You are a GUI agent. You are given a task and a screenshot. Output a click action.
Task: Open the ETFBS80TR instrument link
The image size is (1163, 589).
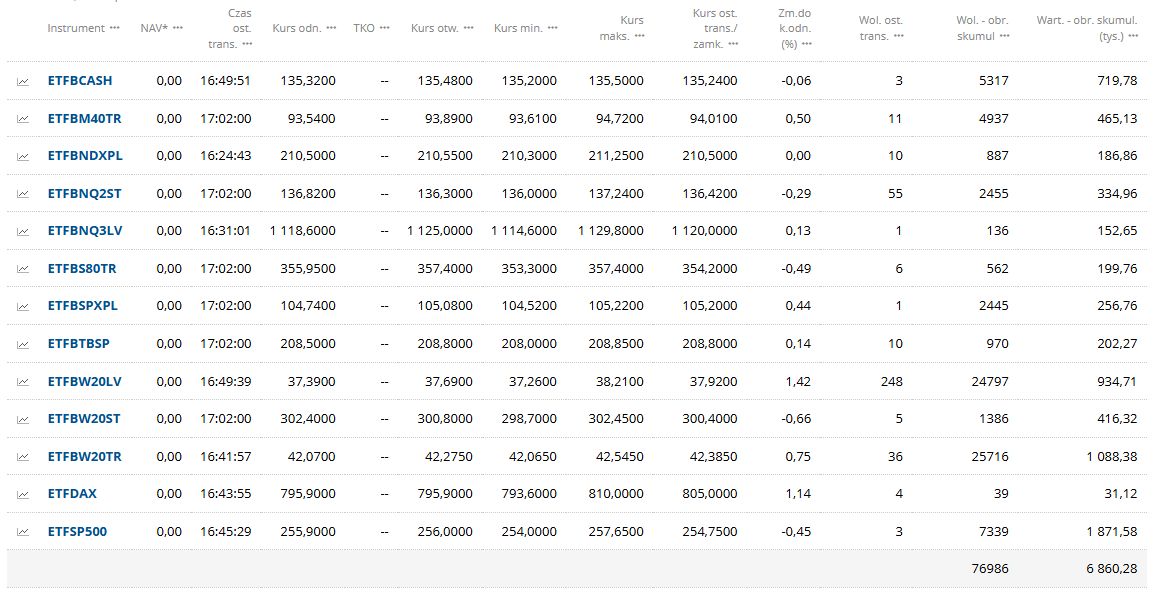point(82,269)
